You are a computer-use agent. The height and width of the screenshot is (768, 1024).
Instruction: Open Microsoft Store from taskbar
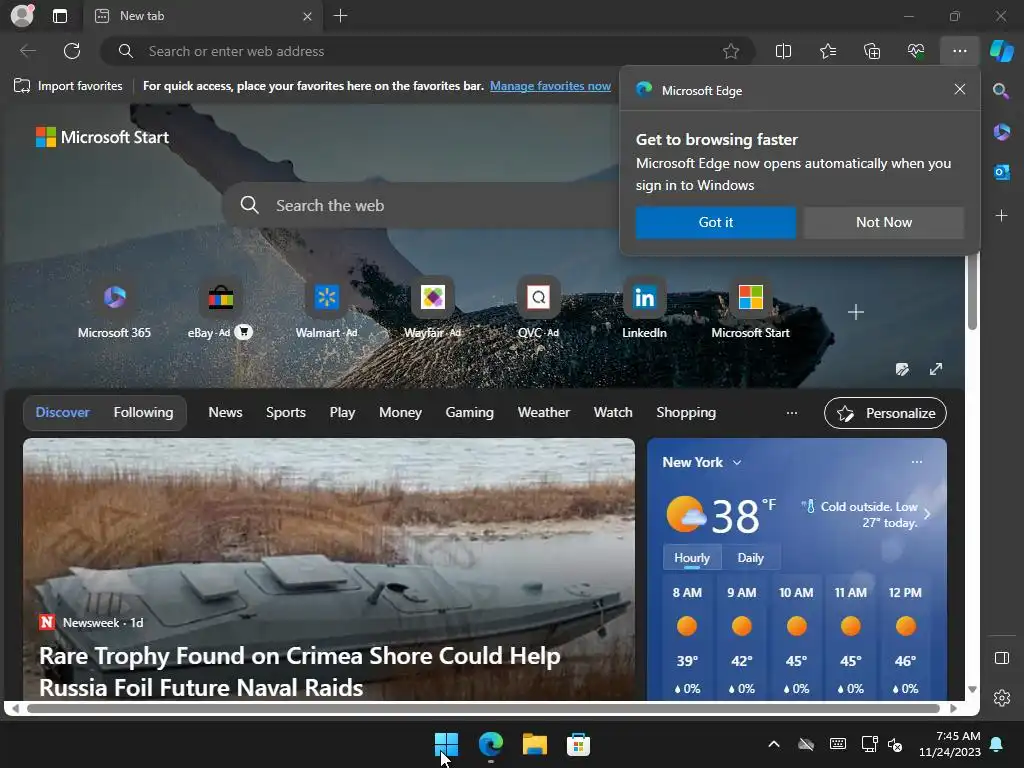point(578,744)
